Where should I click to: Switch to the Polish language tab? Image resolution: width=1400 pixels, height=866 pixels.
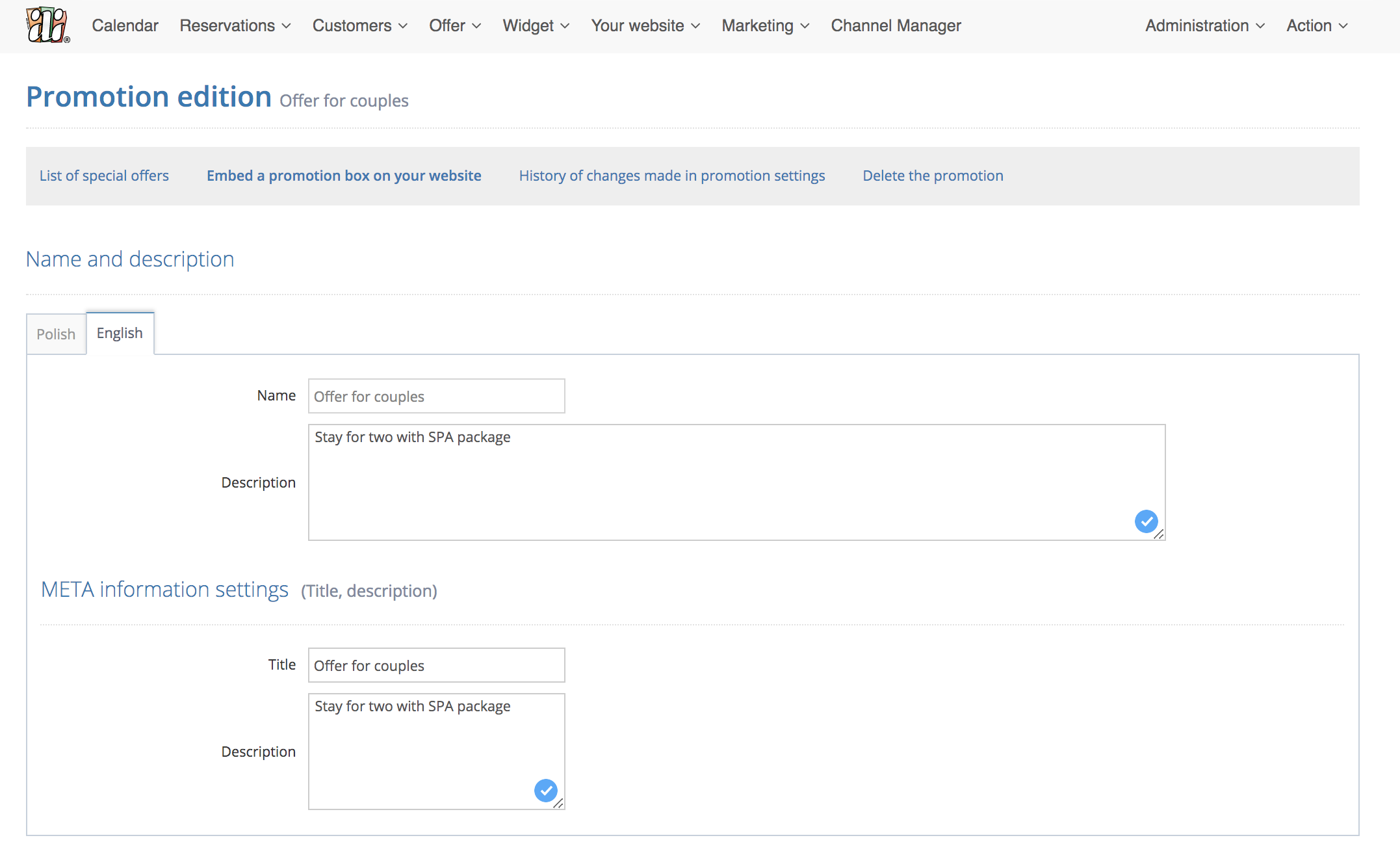(56, 334)
